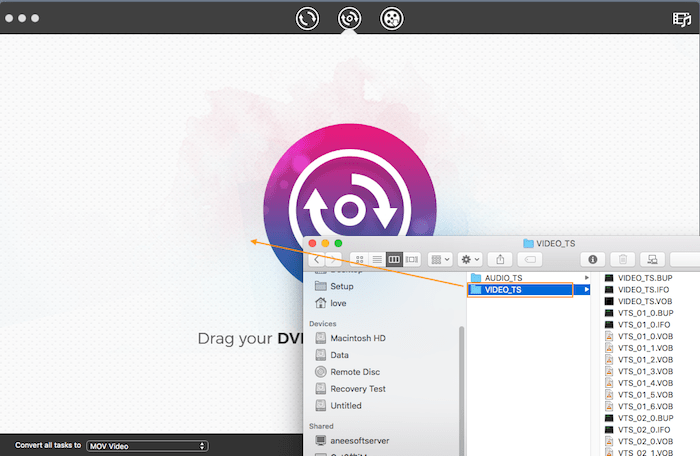Open Finder action gear menu
The height and width of the screenshot is (456, 700).
pyautogui.click(x=470, y=259)
